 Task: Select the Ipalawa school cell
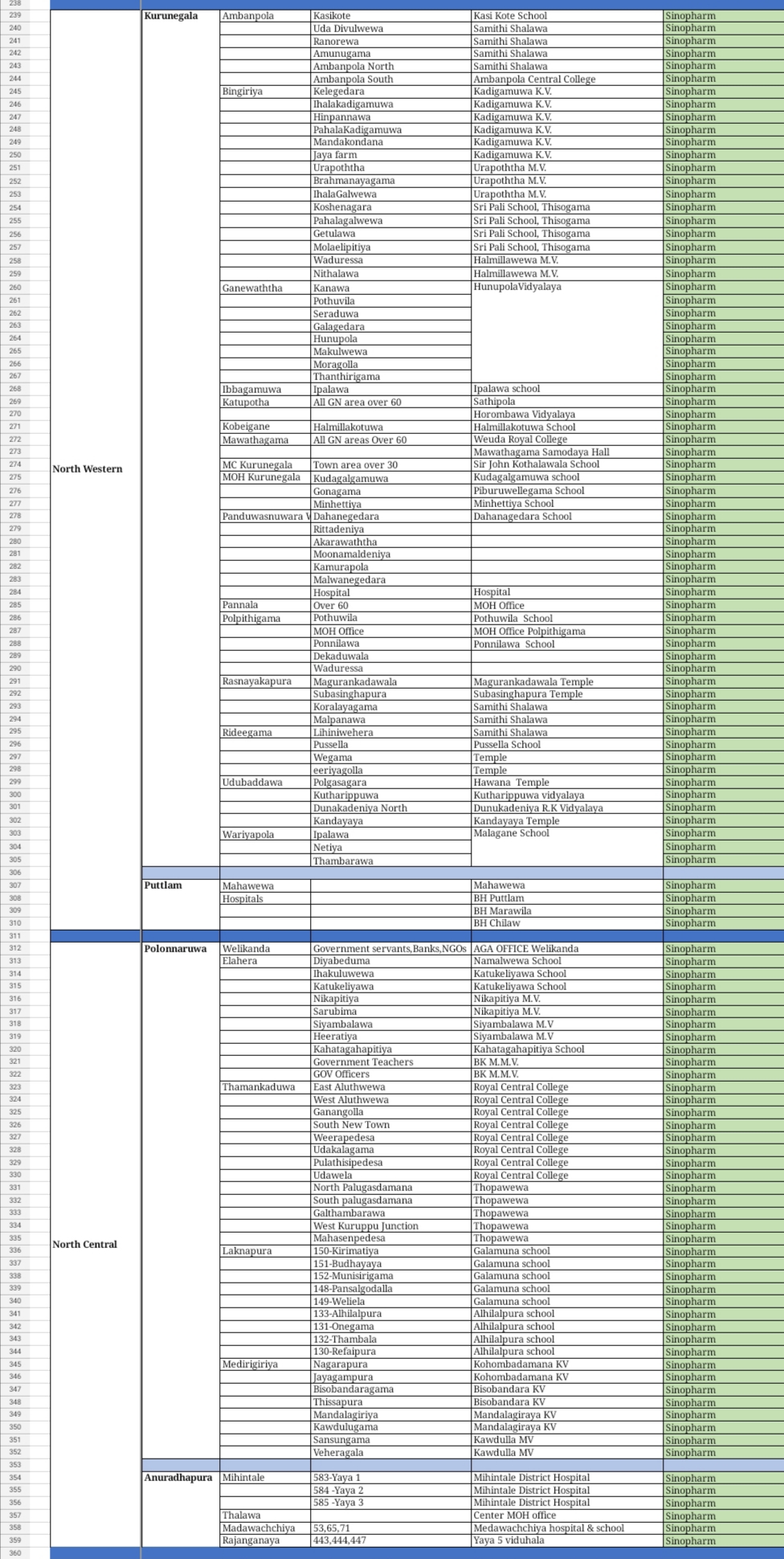point(567,388)
